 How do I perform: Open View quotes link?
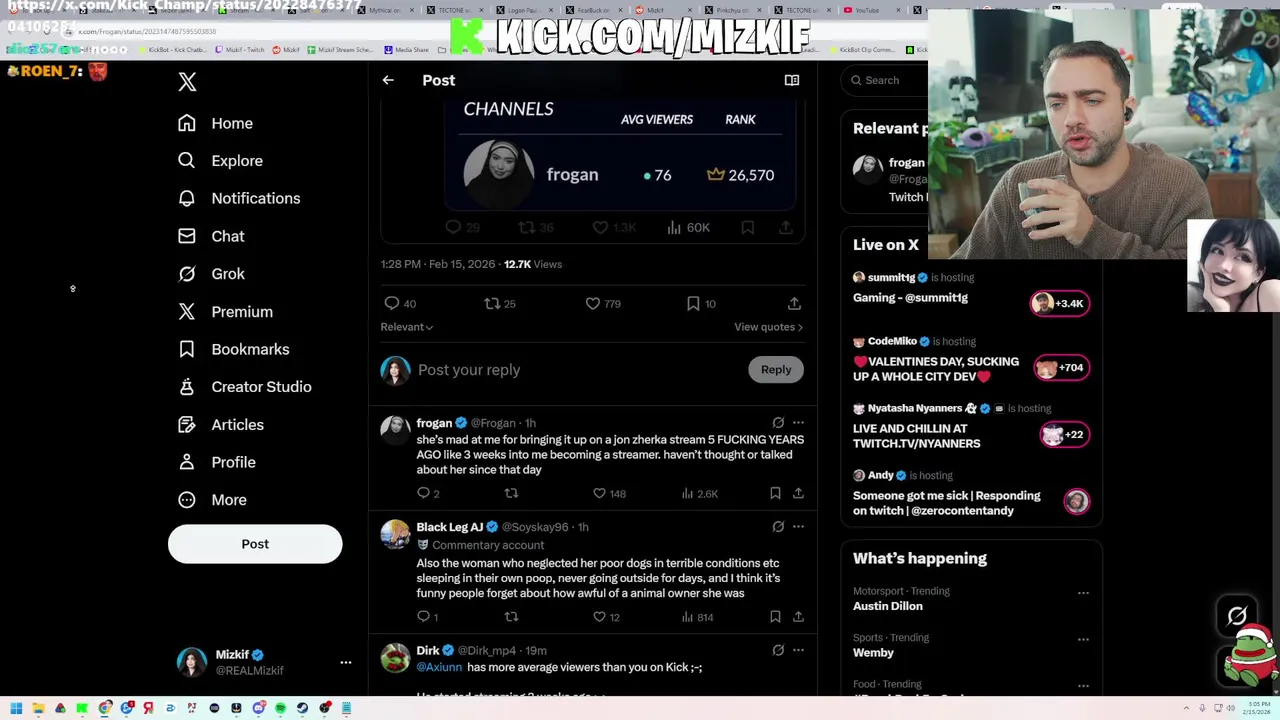click(x=768, y=327)
